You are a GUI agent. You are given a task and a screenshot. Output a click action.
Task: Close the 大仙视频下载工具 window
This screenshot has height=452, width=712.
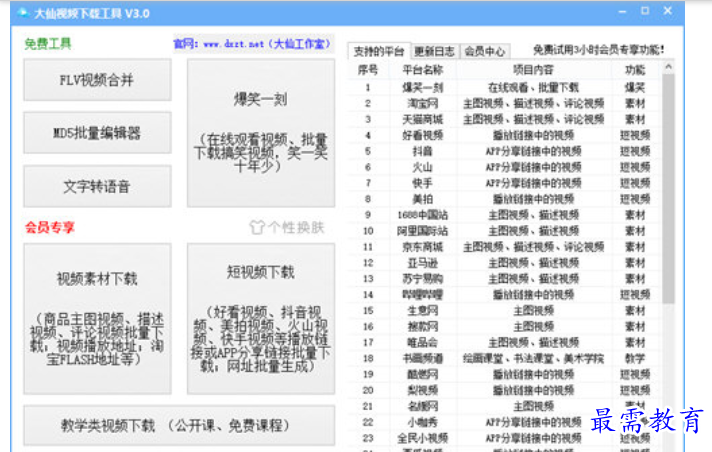668,11
